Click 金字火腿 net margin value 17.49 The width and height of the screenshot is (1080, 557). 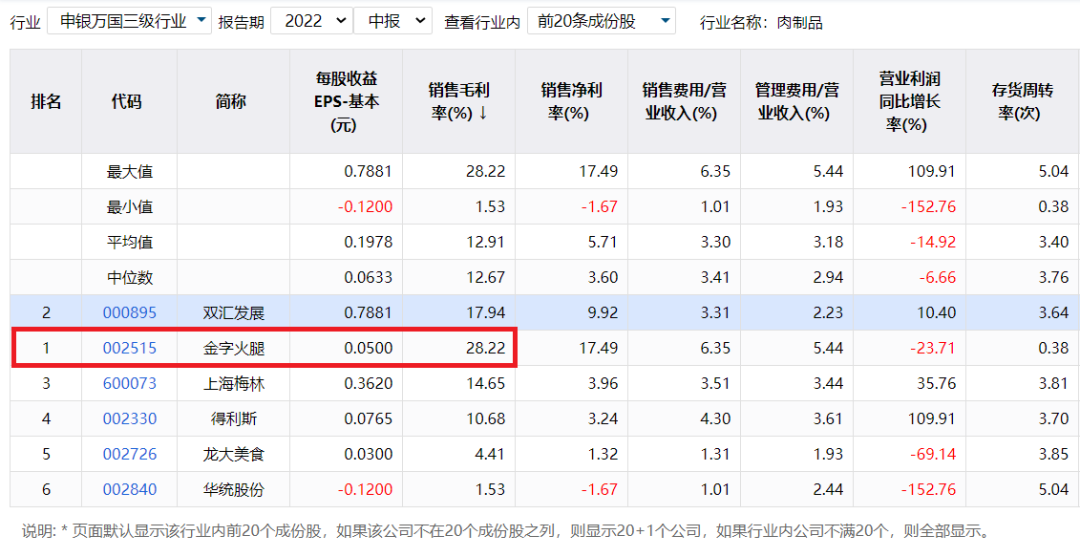click(599, 348)
